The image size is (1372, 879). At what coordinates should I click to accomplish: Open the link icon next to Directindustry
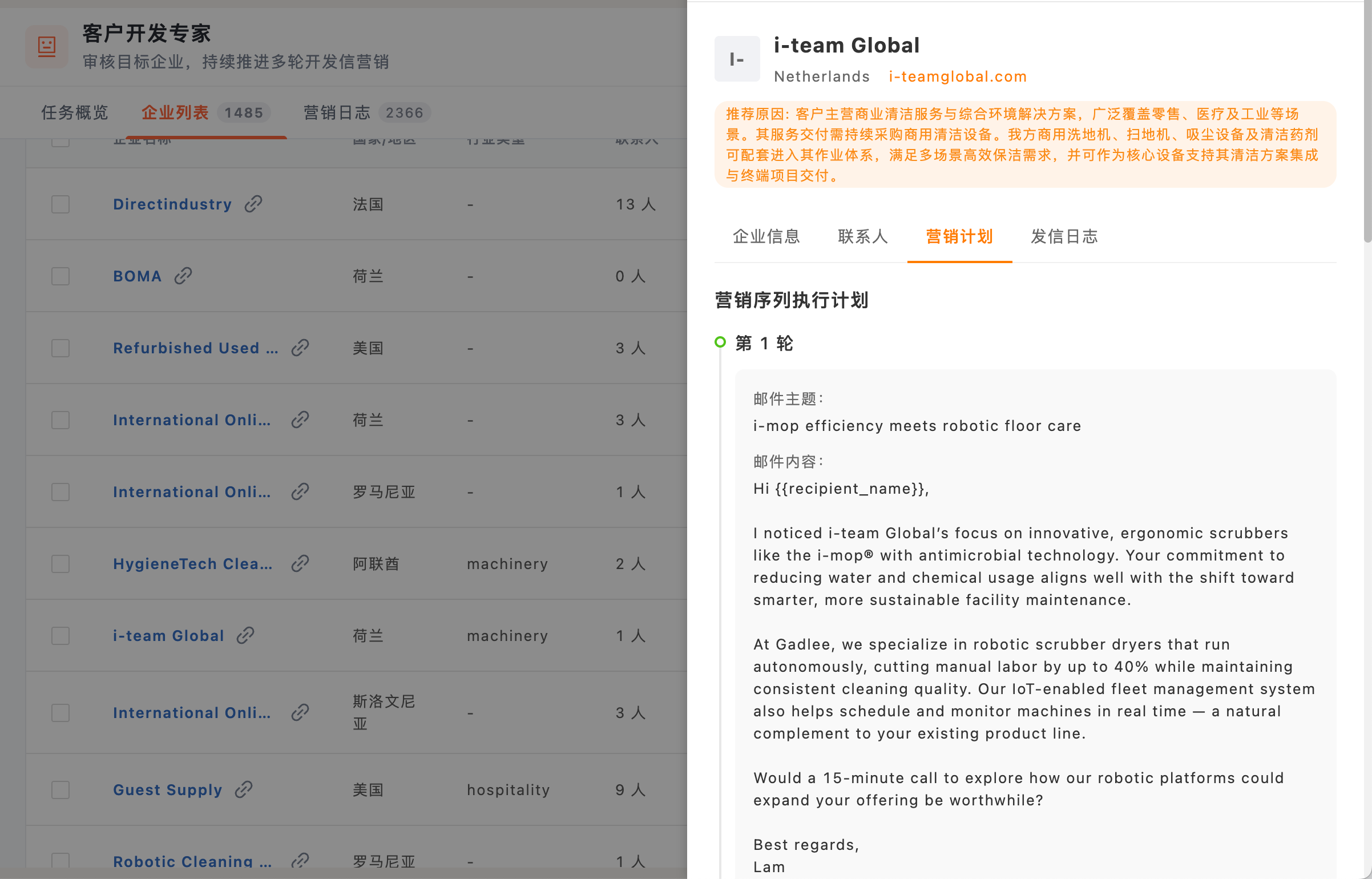click(253, 204)
